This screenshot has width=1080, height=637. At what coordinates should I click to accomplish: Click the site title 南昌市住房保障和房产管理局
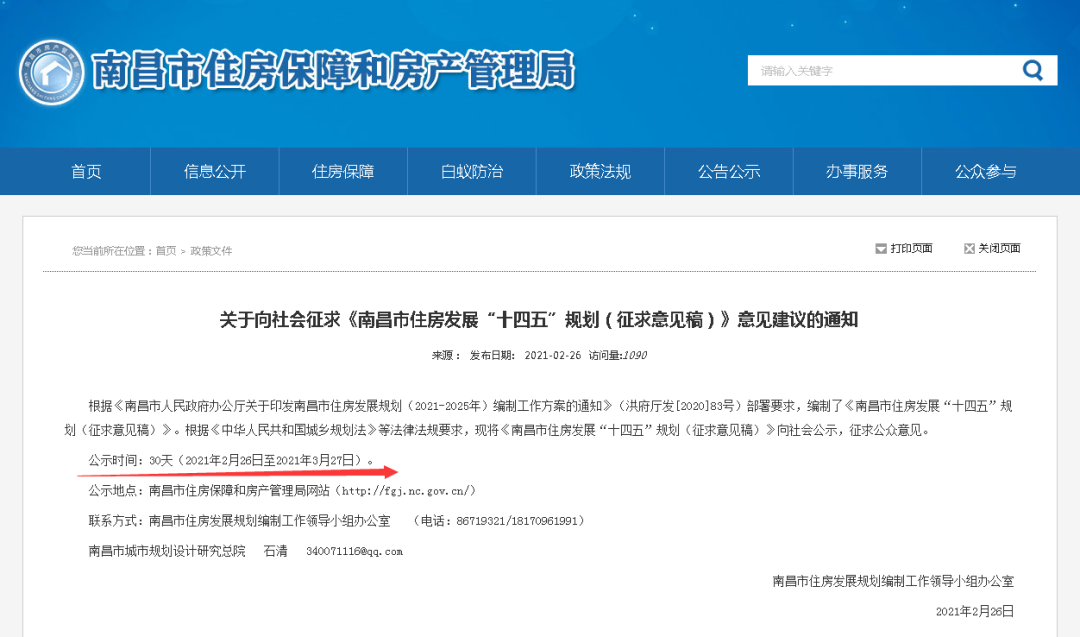333,70
